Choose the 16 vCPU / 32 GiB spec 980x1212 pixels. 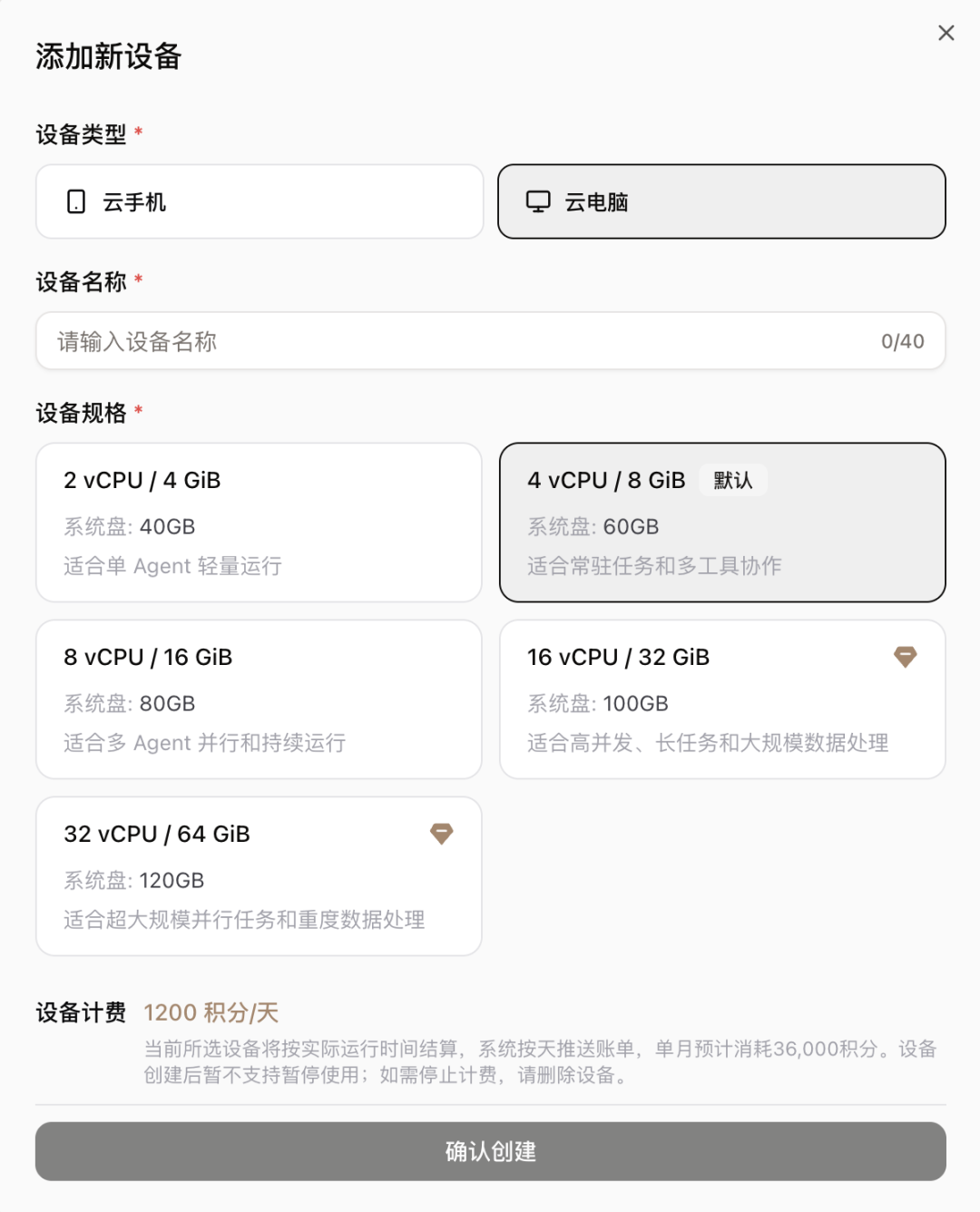pos(722,699)
